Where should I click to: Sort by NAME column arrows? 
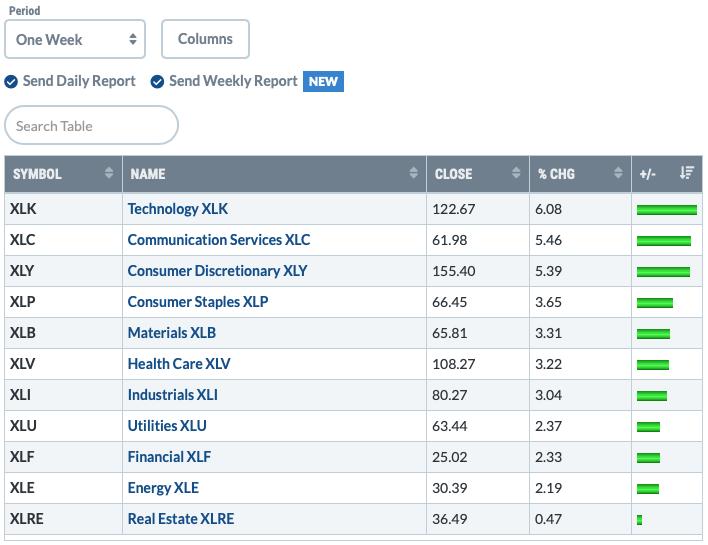pyautogui.click(x=413, y=172)
